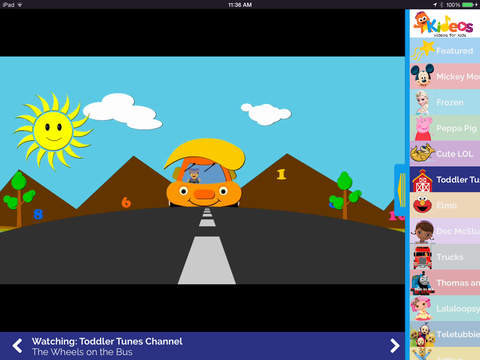Screen dimensions: 480x360
Task: Select the Toddler Tunes channel tab
Action: pos(445,180)
